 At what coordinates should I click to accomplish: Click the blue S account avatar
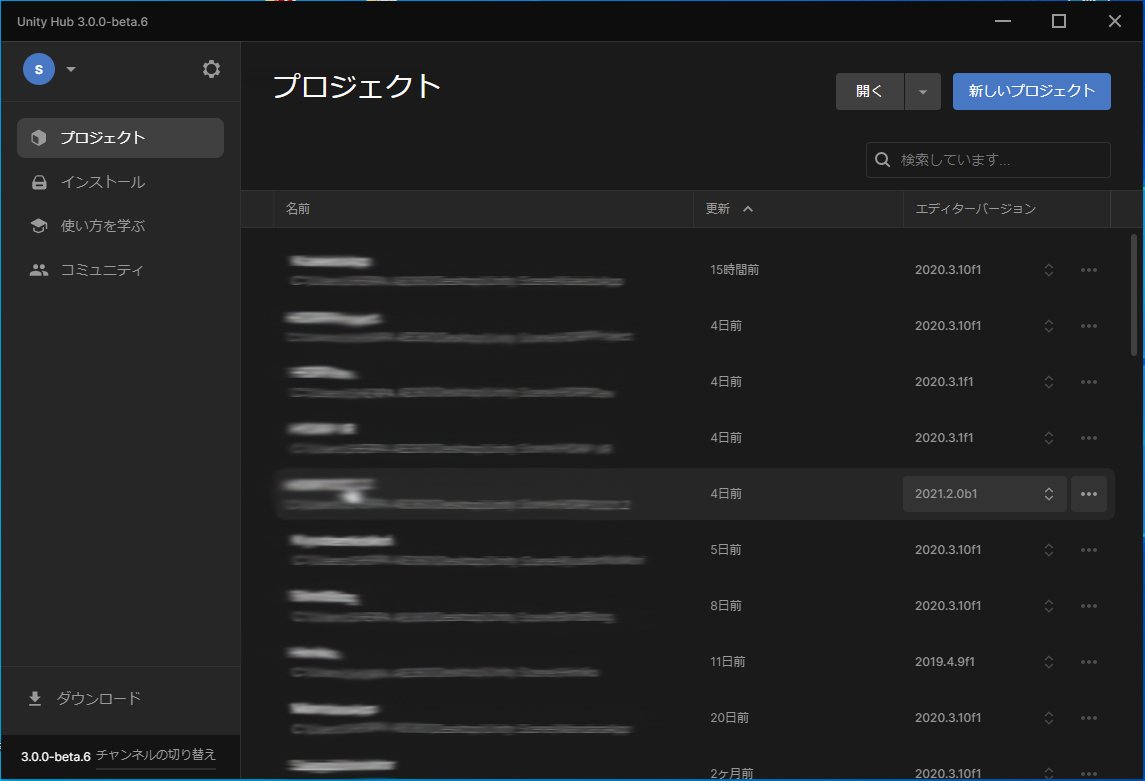pos(39,69)
